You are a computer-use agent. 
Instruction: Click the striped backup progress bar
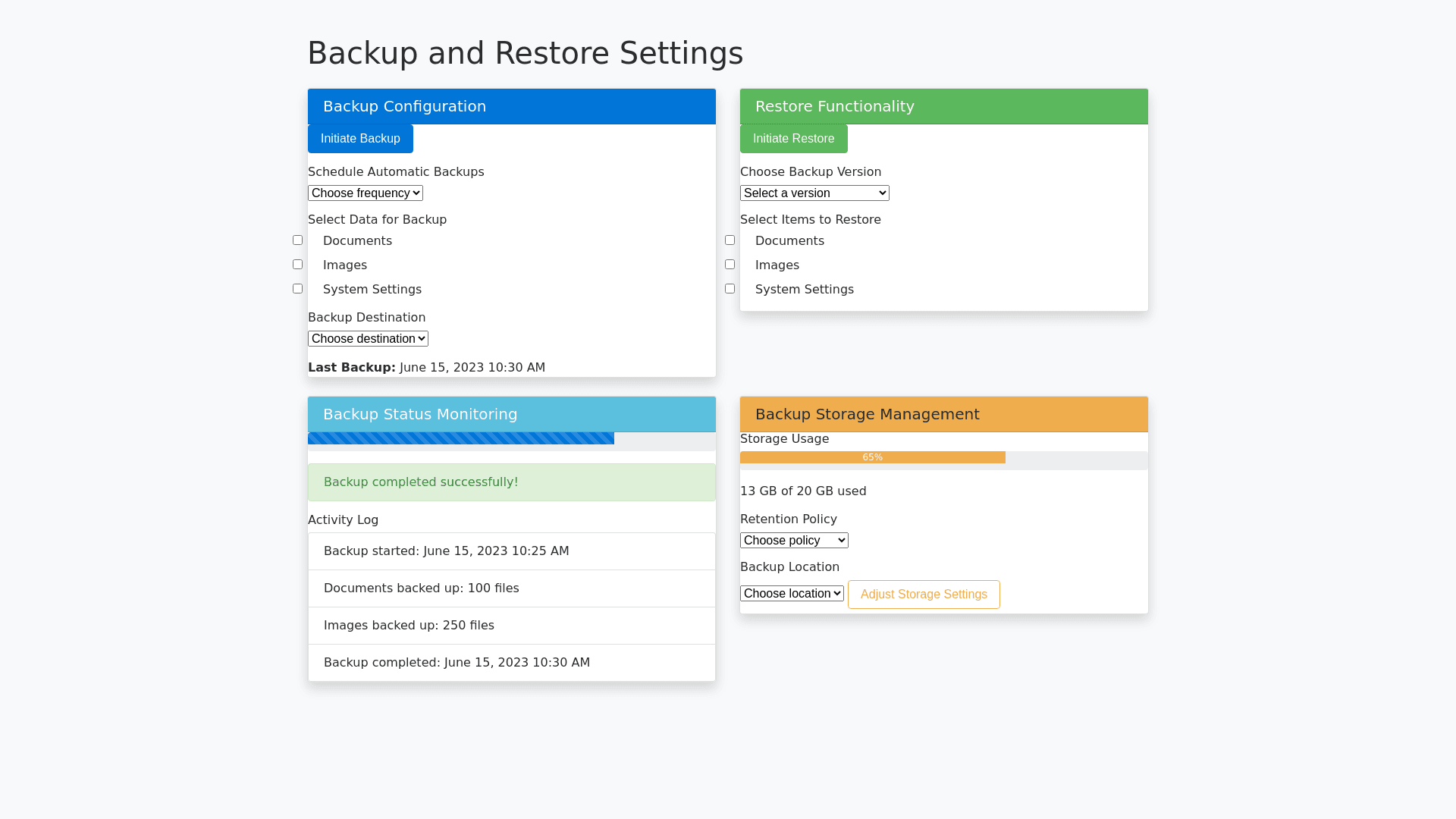click(x=460, y=438)
